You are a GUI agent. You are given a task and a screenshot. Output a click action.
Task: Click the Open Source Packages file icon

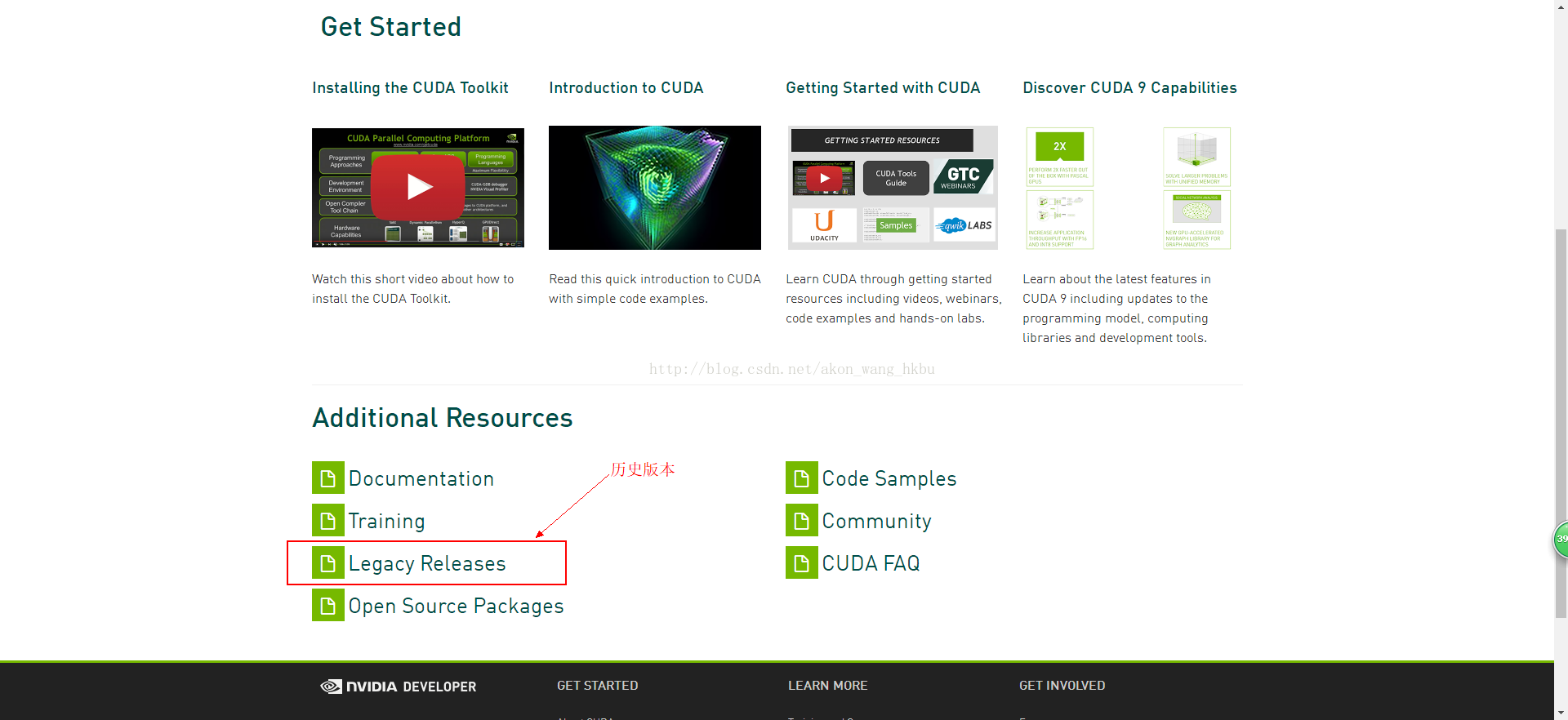click(327, 605)
